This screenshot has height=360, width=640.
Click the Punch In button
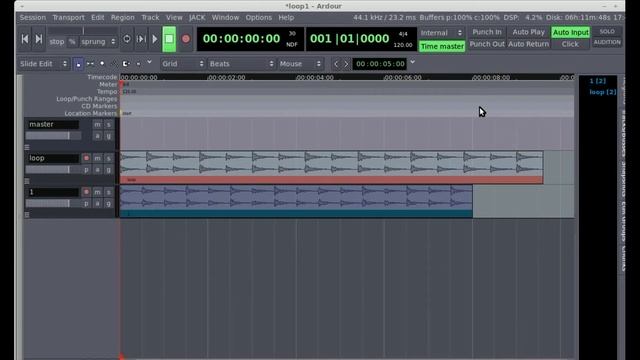coord(487,32)
